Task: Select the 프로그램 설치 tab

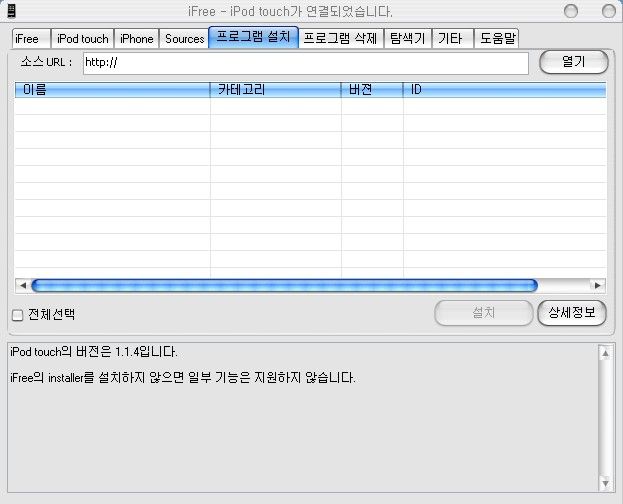Action: [x=253, y=37]
